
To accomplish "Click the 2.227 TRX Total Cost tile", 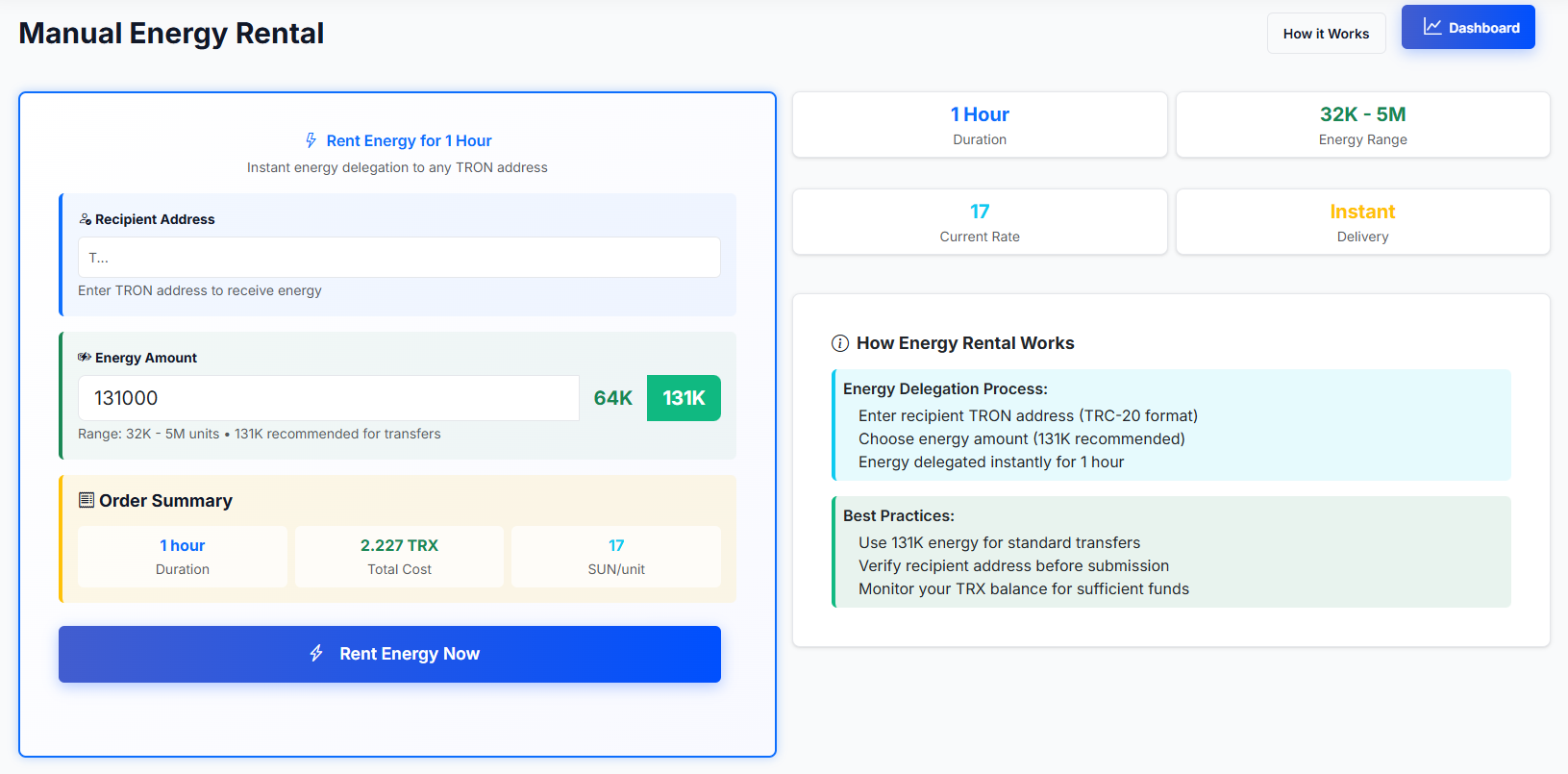I will (399, 557).
